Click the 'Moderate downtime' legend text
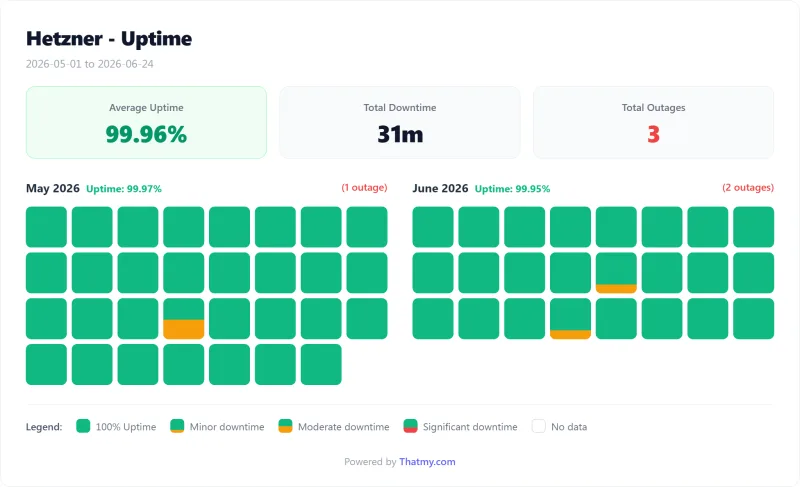 (x=343, y=427)
